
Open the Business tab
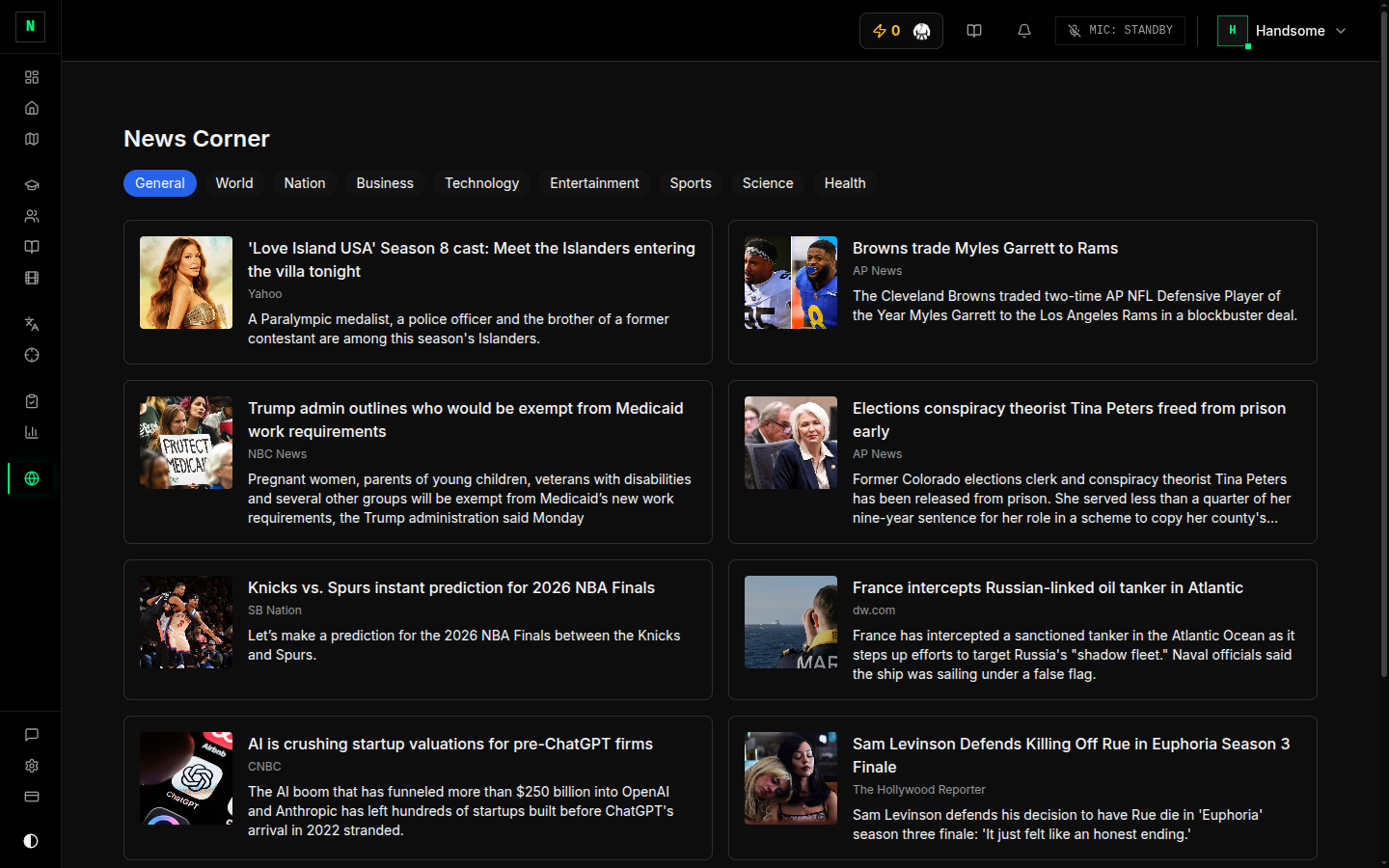tap(385, 183)
